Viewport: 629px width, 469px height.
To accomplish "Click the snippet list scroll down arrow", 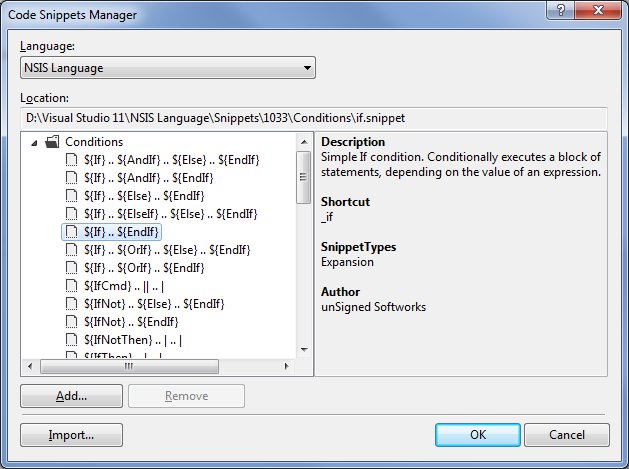I will 304,350.
